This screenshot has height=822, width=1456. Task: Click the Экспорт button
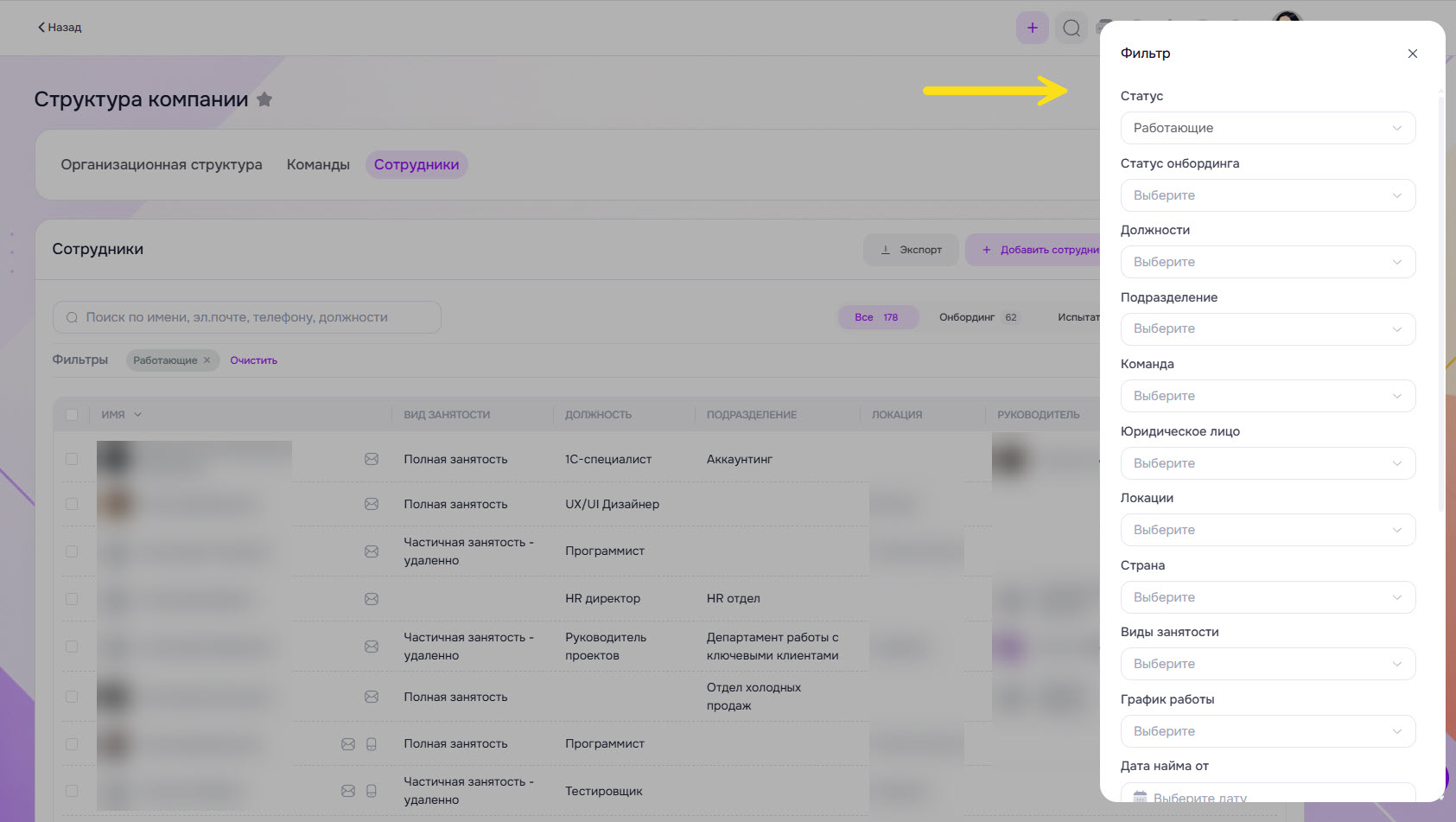coord(911,250)
